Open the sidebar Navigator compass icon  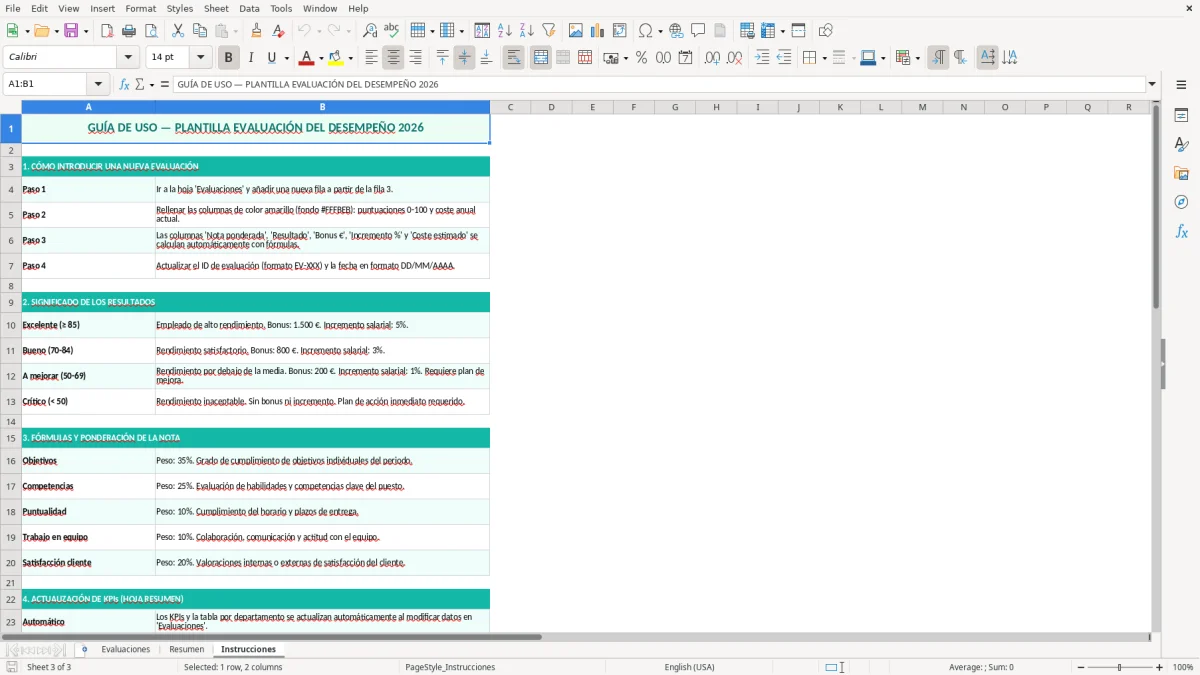(1181, 202)
